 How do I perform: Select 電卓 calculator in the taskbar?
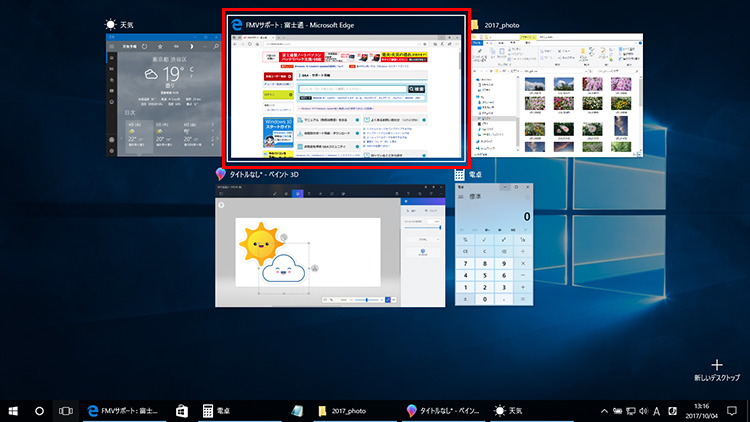pos(220,410)
